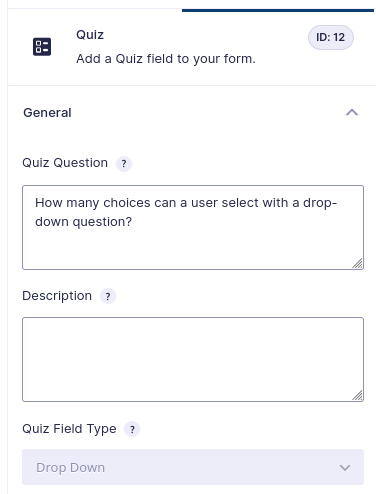Focus the empty Description text area
This screenshot has width=376, height=494.
pos(193,359)
